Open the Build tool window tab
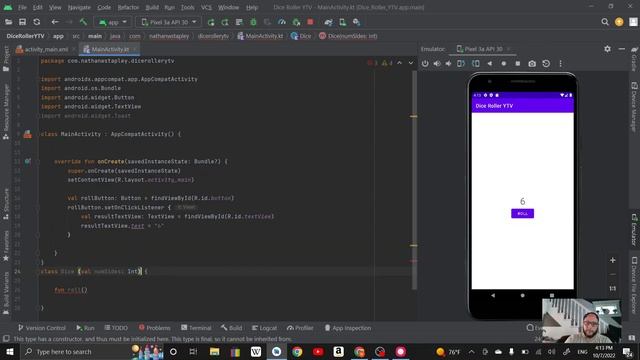Image resolution: width=640 pixels, height=360 pixels. 231,328
